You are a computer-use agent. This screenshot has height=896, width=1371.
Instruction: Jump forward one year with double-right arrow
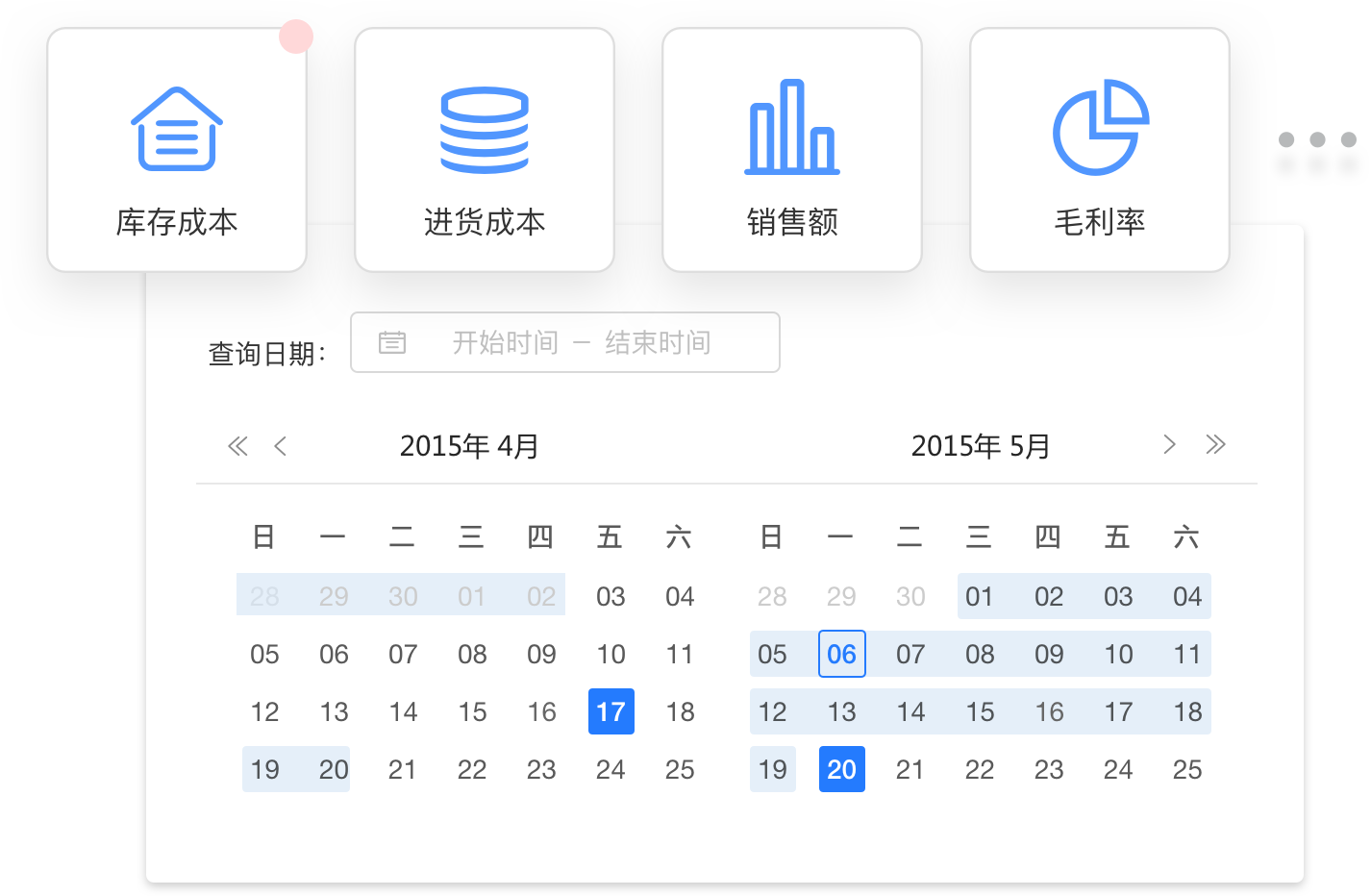(x=1215, y=444)
